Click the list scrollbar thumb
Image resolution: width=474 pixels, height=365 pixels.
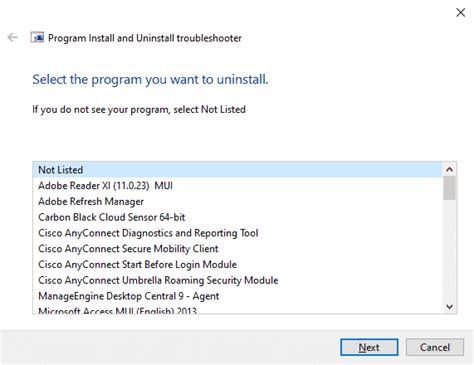[449, 188]
